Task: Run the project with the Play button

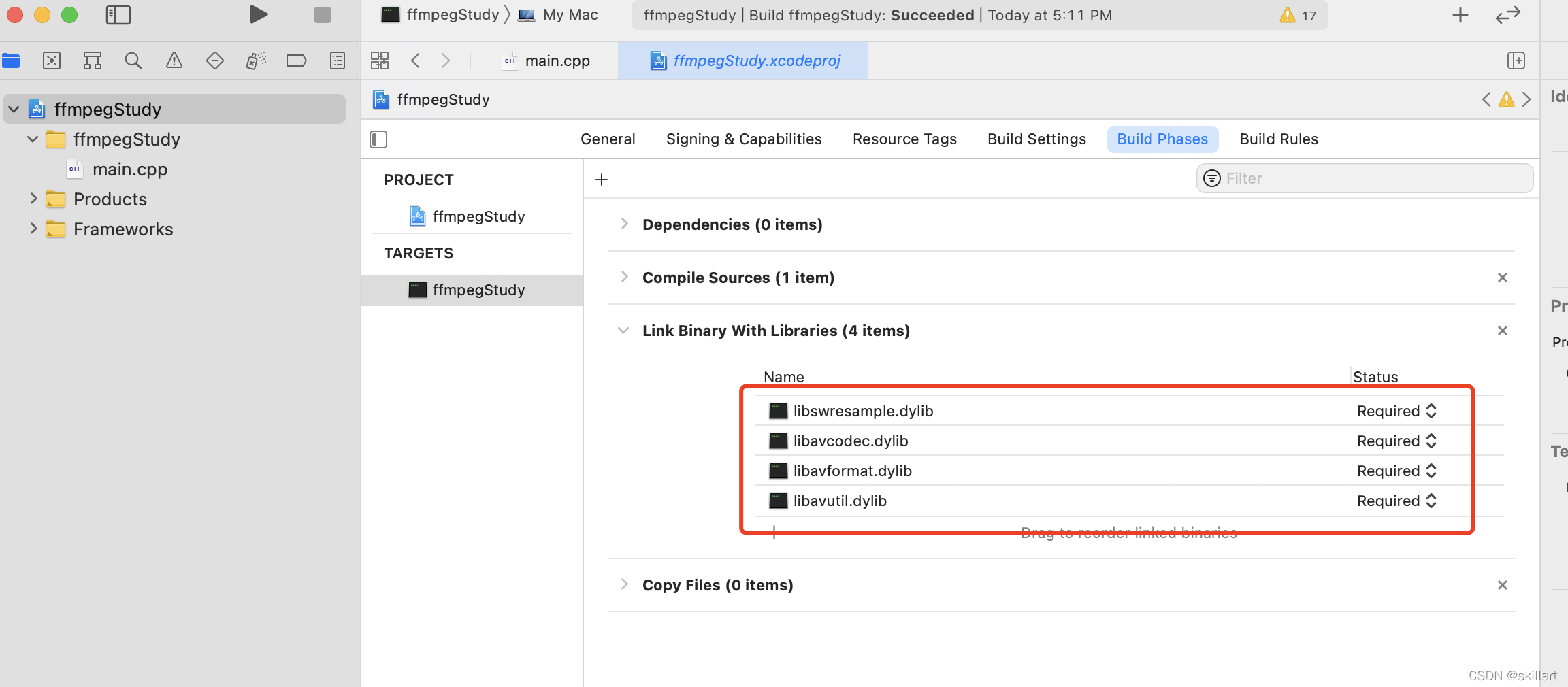Action: pos(258,14)
